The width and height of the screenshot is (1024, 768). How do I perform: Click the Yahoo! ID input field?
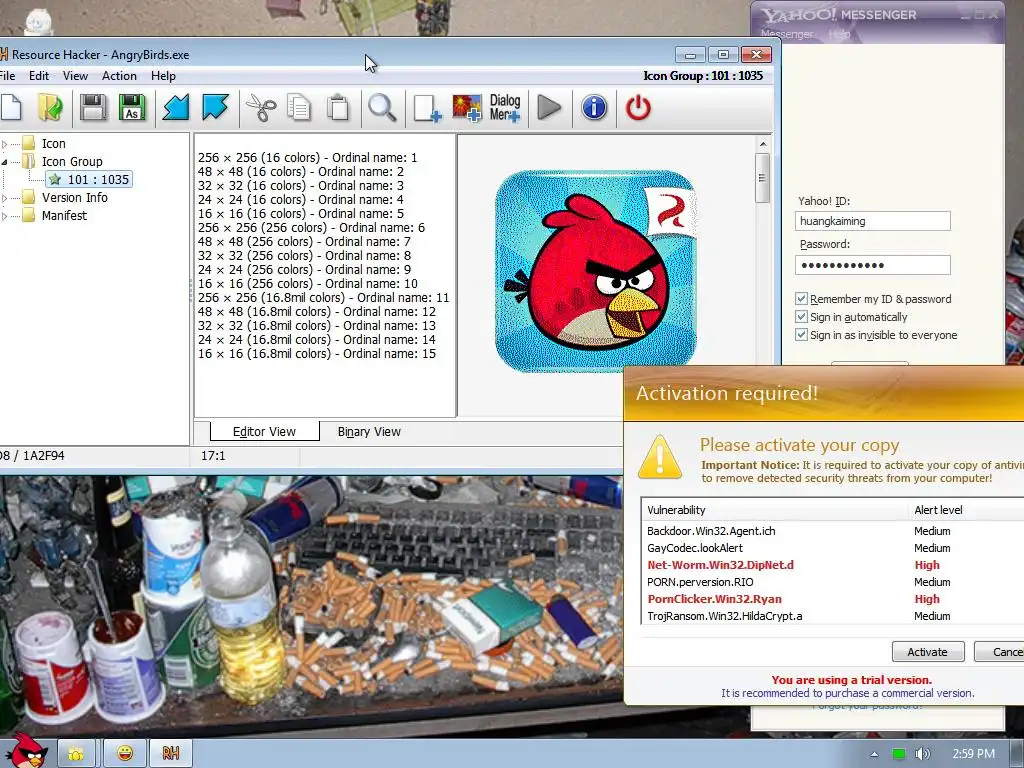(x=872, y=221)
